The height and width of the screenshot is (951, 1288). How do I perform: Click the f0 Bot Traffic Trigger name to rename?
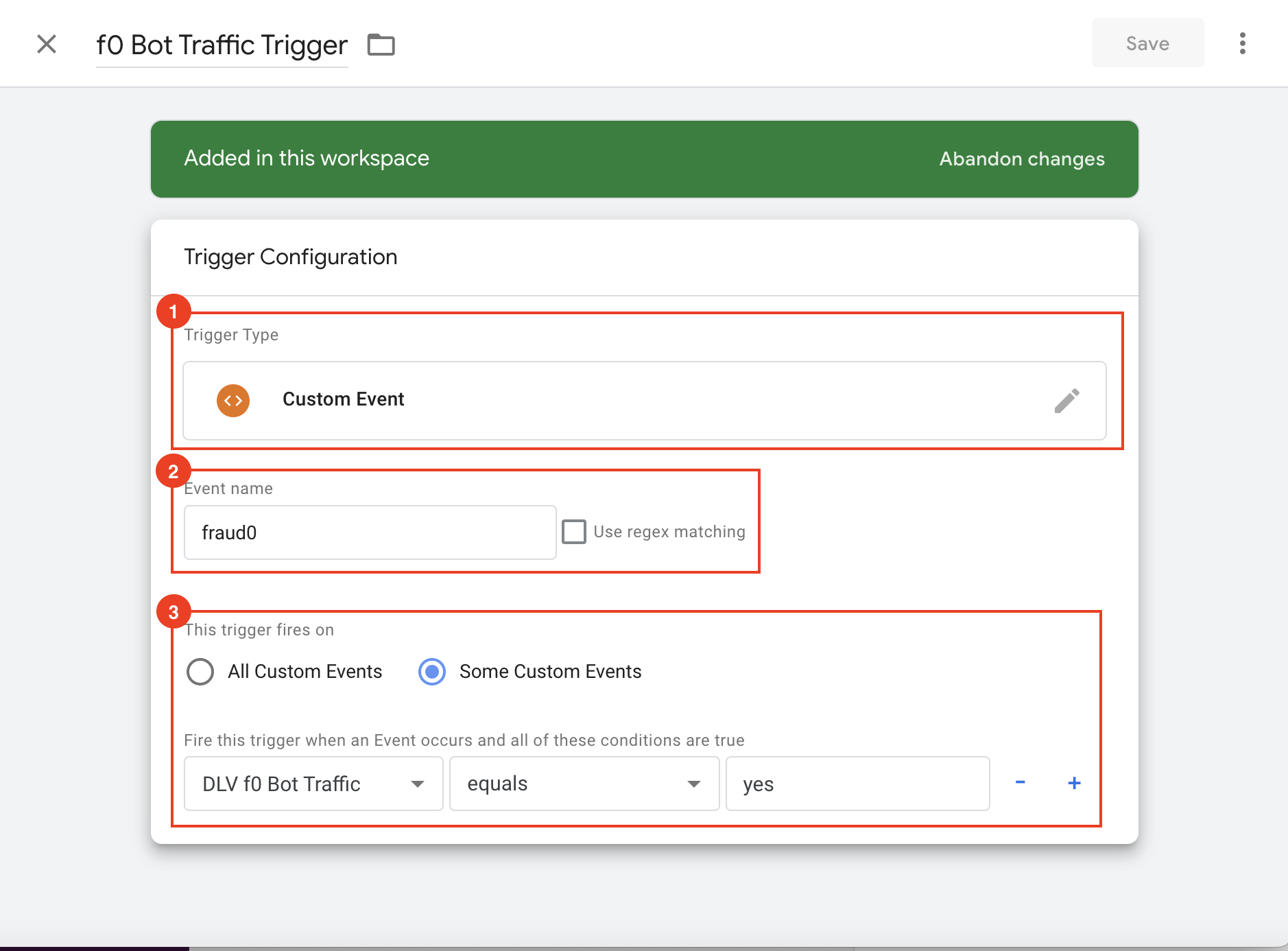[222, 45]
